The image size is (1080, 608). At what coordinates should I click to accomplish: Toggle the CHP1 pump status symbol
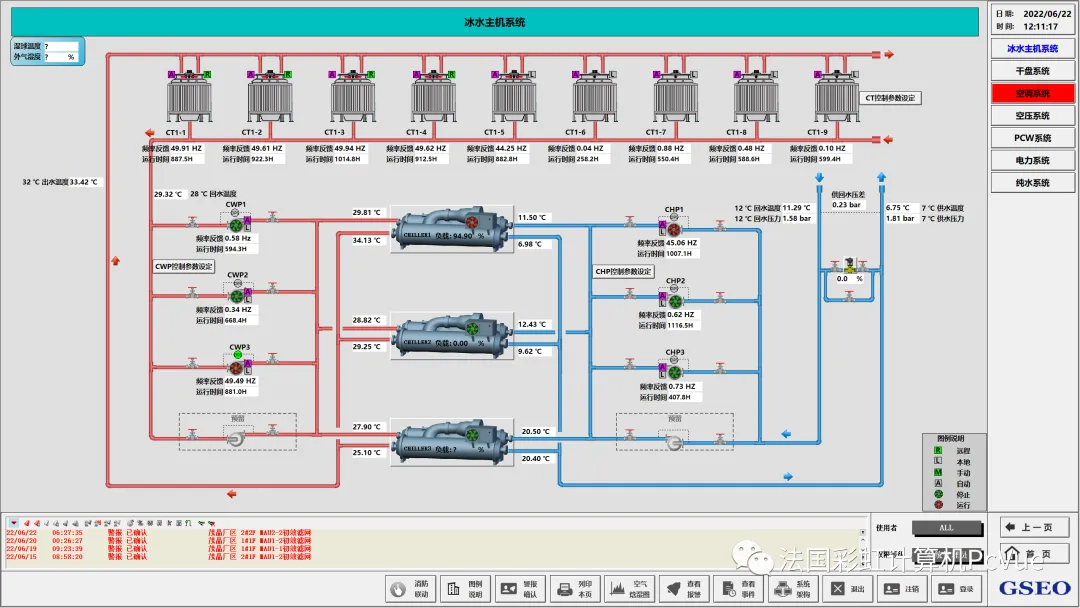[x=674, y=230]
